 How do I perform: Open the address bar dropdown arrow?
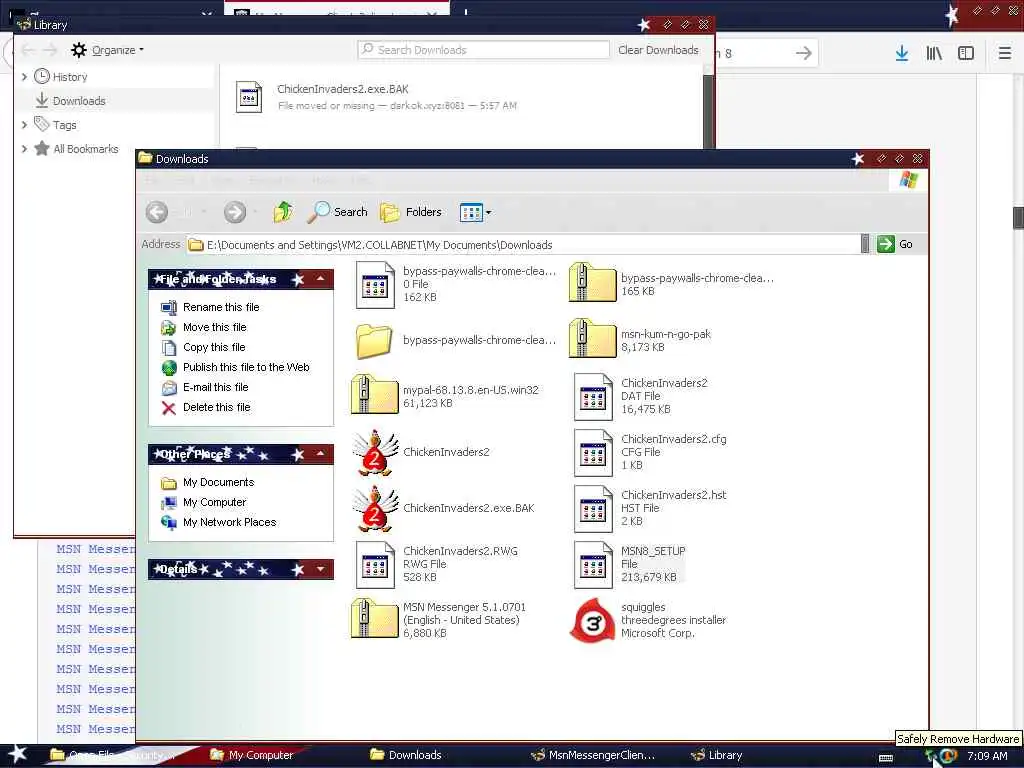pyautogui.click(x=865, y=244)
